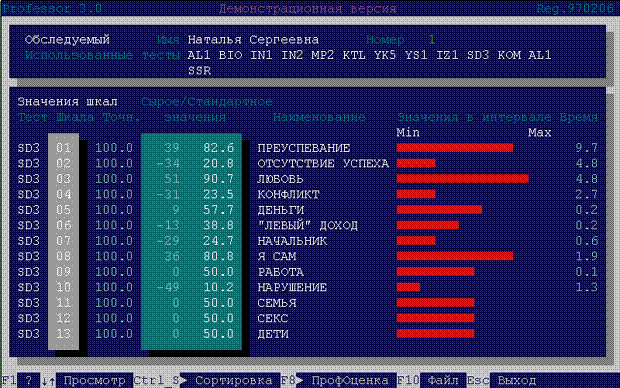This screenshot has width=620, height=388.
Task: Select the scale 01 row cell
Action: point(63,148)
